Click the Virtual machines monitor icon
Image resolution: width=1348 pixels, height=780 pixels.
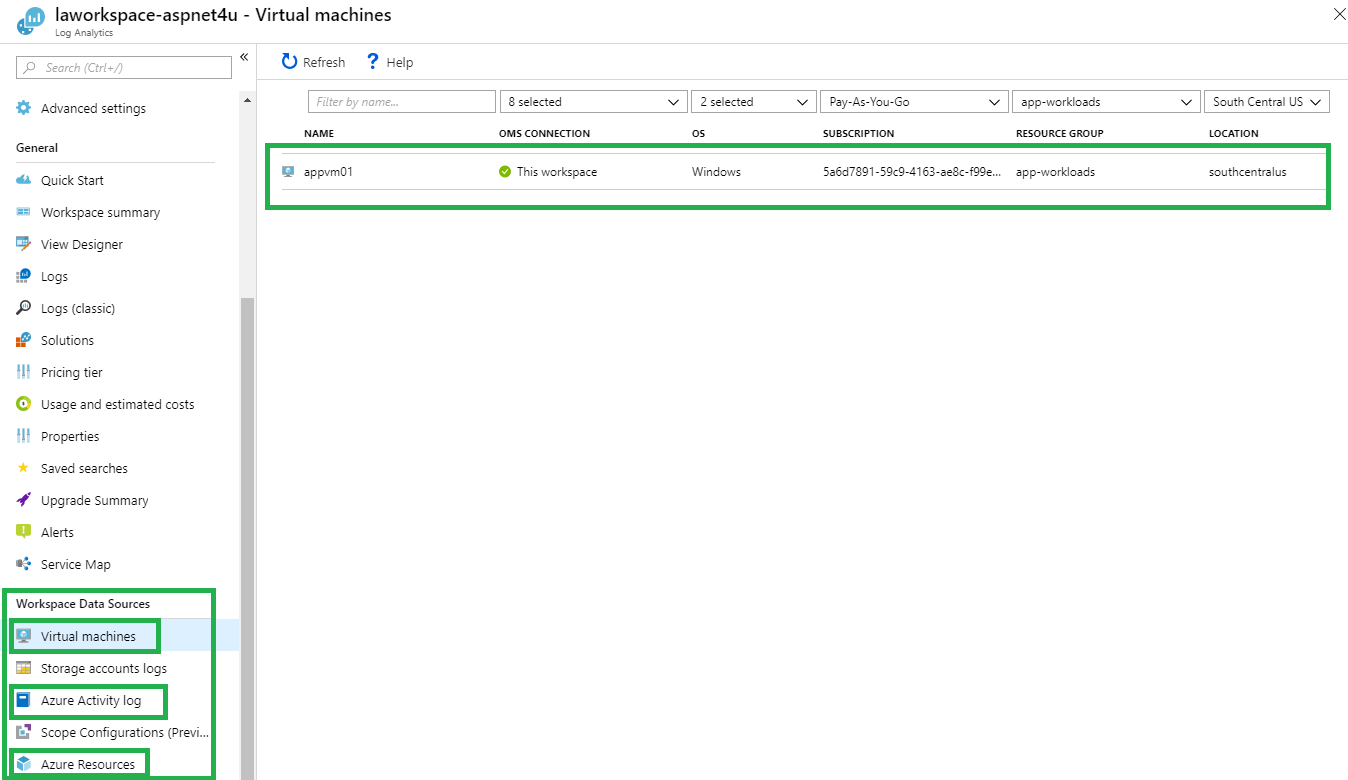(24, 636)
